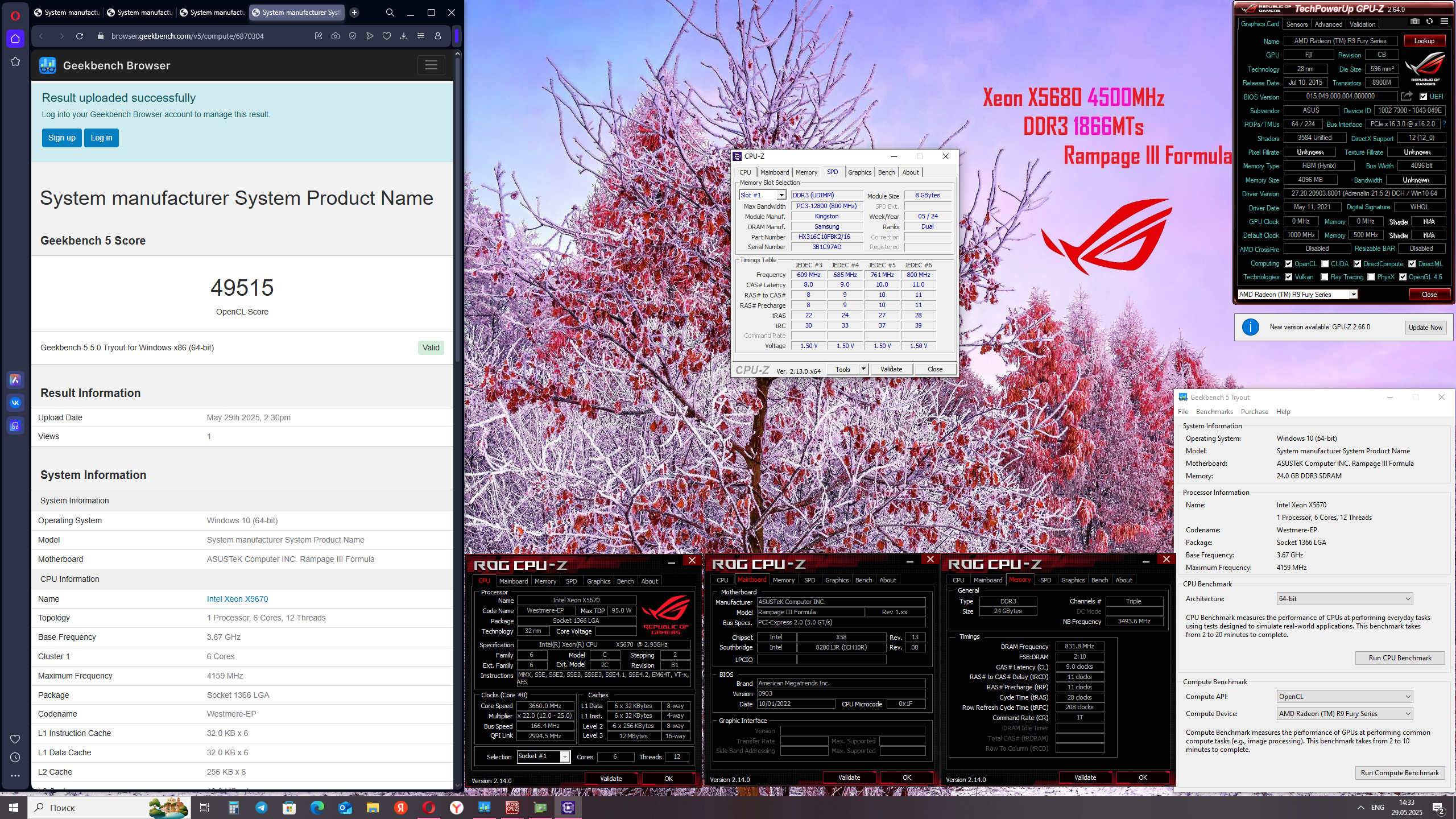Expand the Geekbench Browser hamburger menu

(431, 65)
